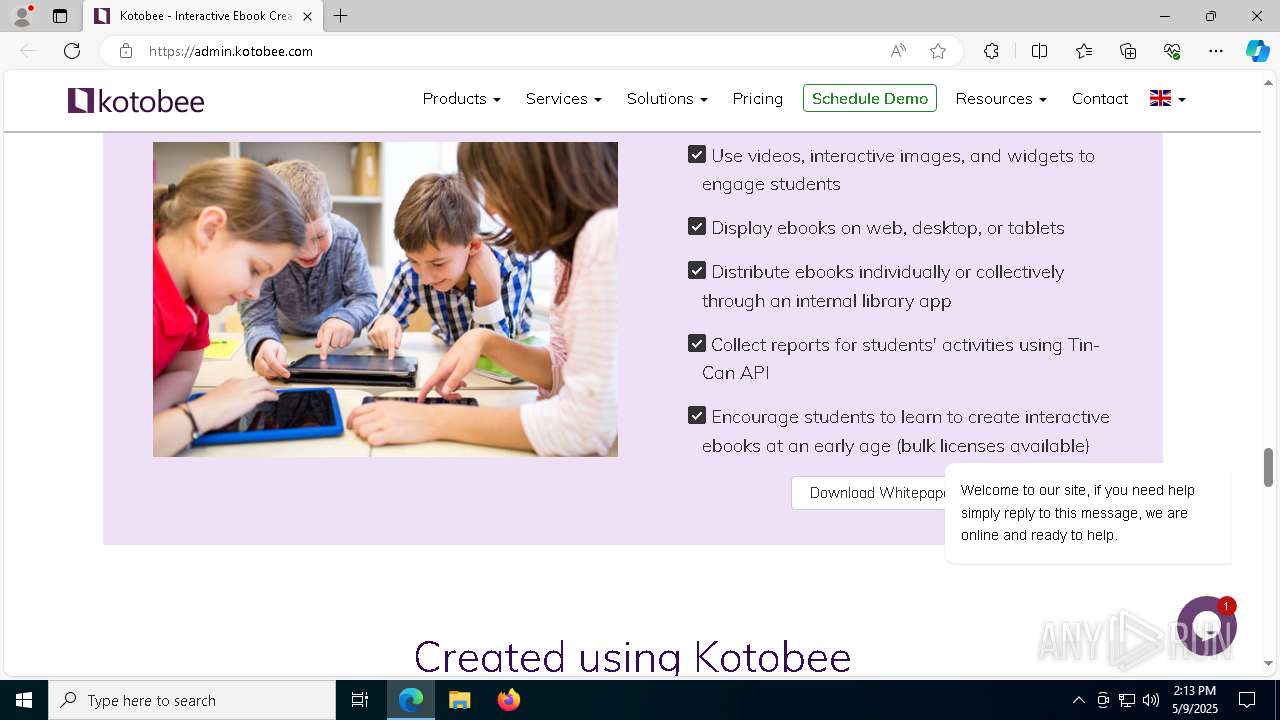1280x720 pixels.
Task: Click the address bar URL
Action: pos(231,51)
